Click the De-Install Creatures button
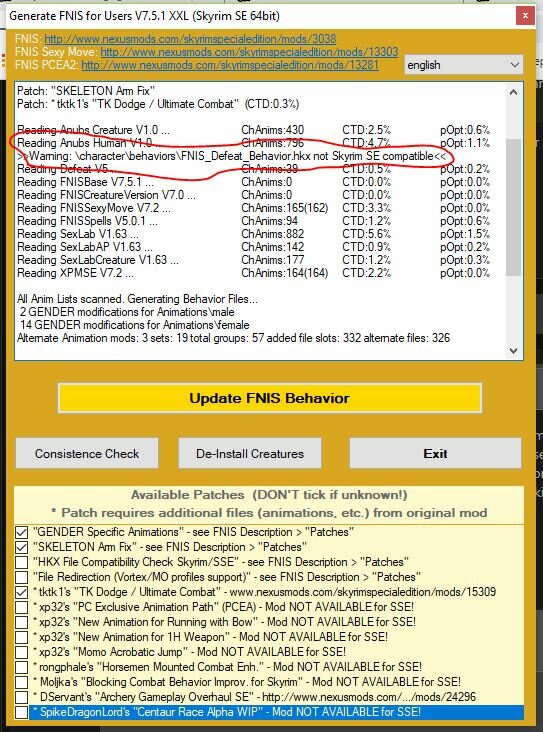Viewport: 543px width, 732px height. pos(250,453)
